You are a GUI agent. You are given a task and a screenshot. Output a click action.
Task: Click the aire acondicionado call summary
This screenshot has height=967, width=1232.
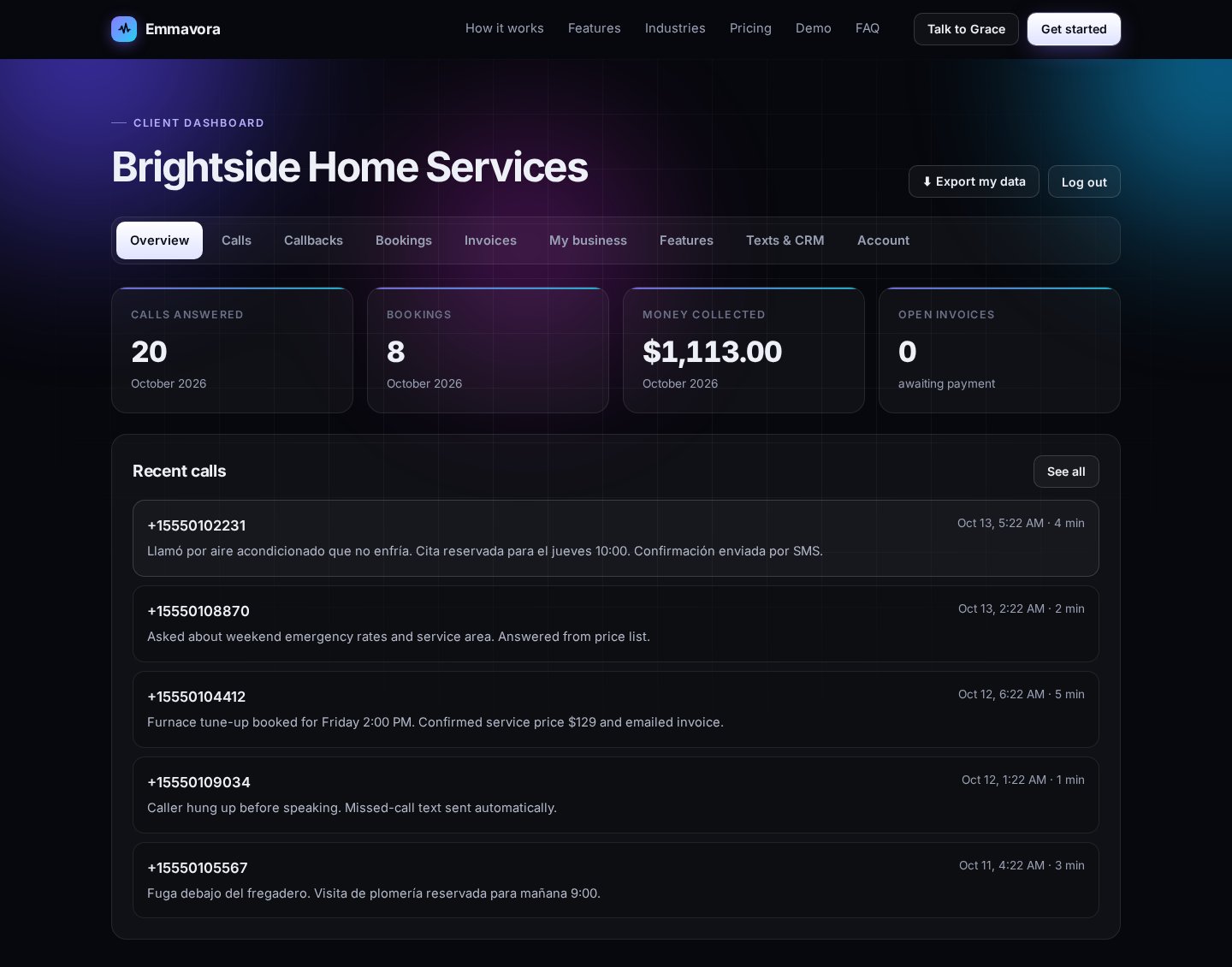pos(485,551)
